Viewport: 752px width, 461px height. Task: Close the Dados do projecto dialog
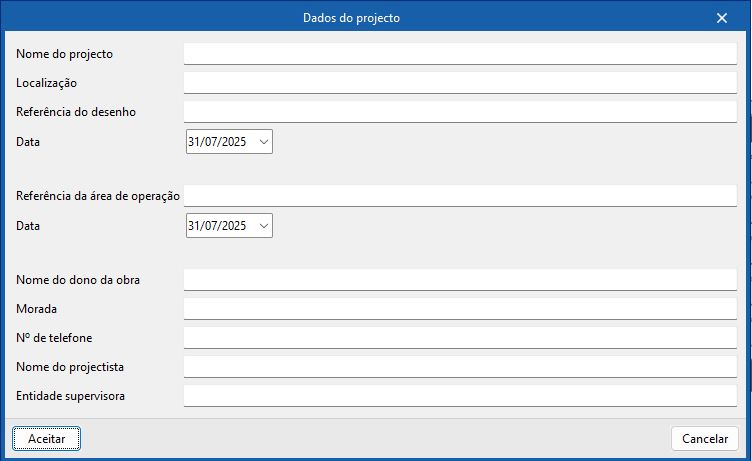[722, 17]
